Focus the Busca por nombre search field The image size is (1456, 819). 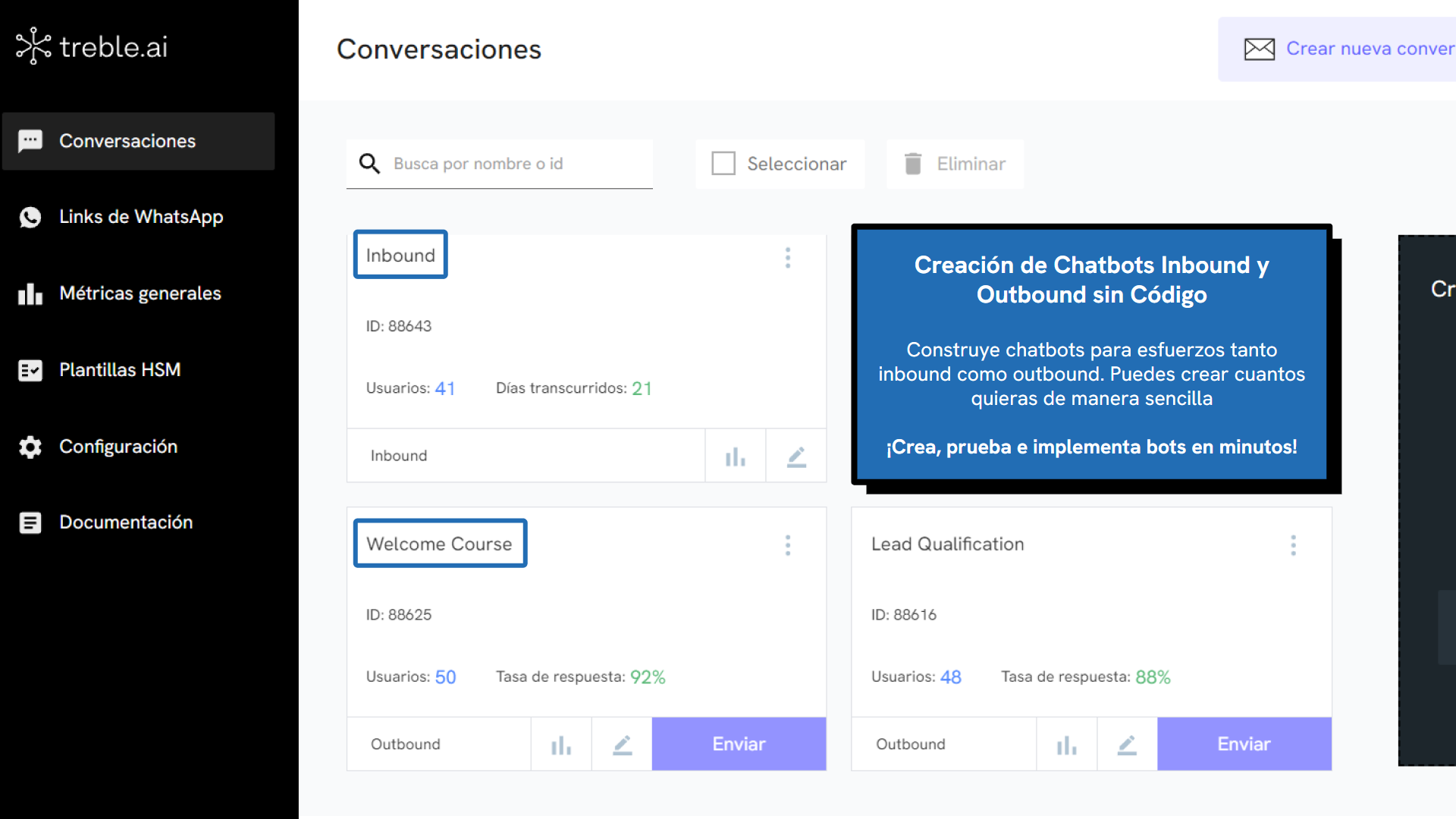[x=516, y=164]
